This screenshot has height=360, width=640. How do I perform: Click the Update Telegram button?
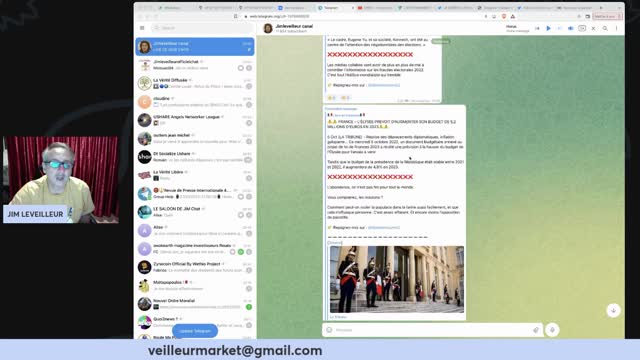195,331
